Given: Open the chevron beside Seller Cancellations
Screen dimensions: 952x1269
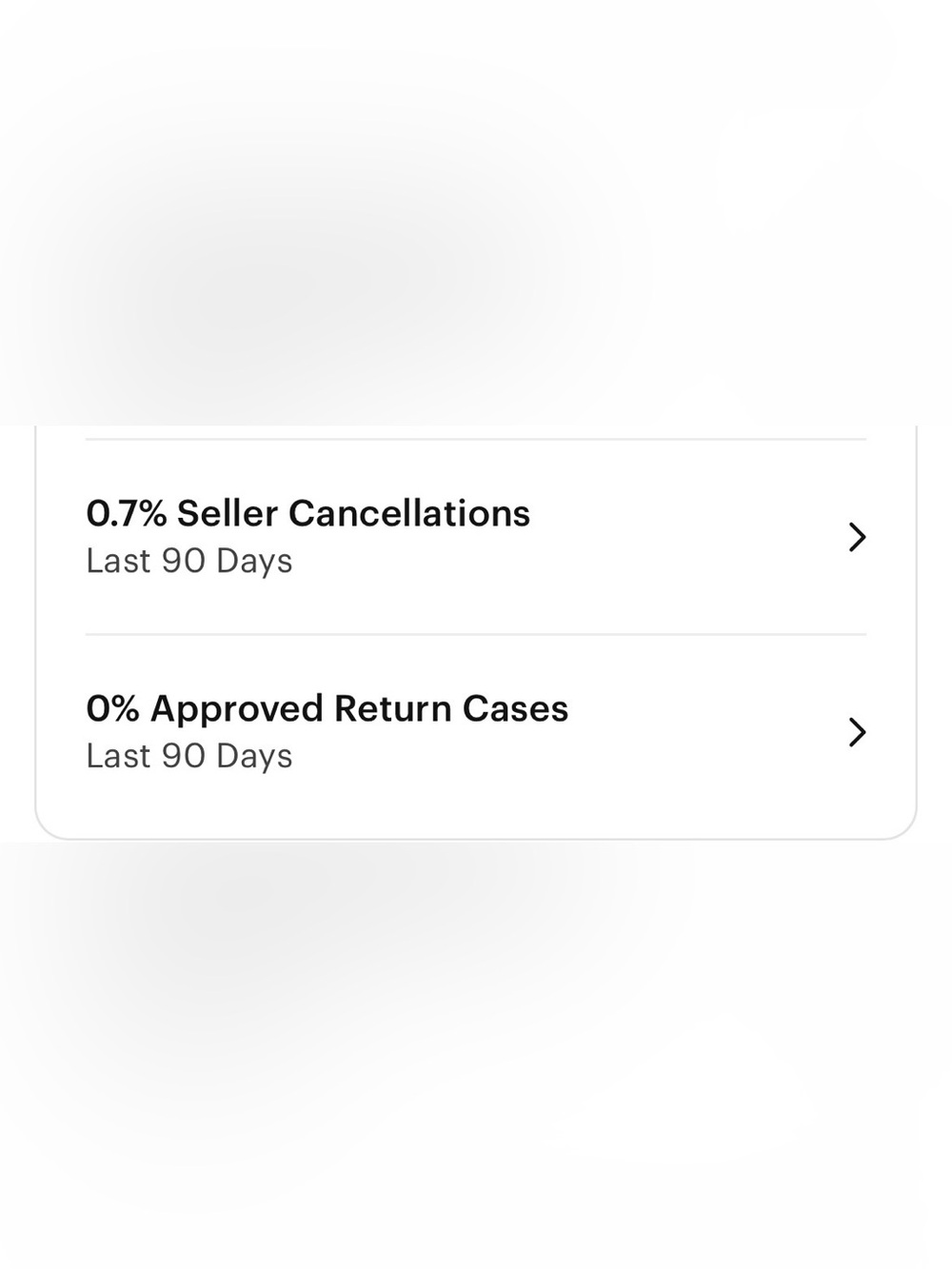Looking at the screenshot, I should coord(857,537).
